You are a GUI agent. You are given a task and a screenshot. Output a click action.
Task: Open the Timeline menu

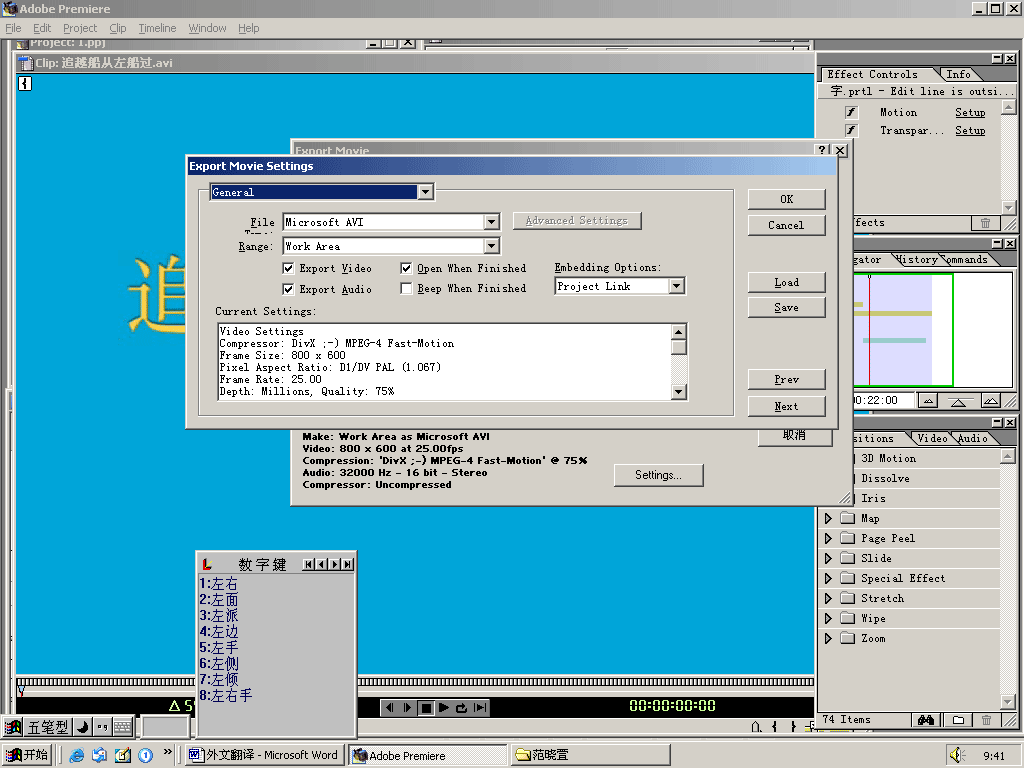[x=157, y=28]
